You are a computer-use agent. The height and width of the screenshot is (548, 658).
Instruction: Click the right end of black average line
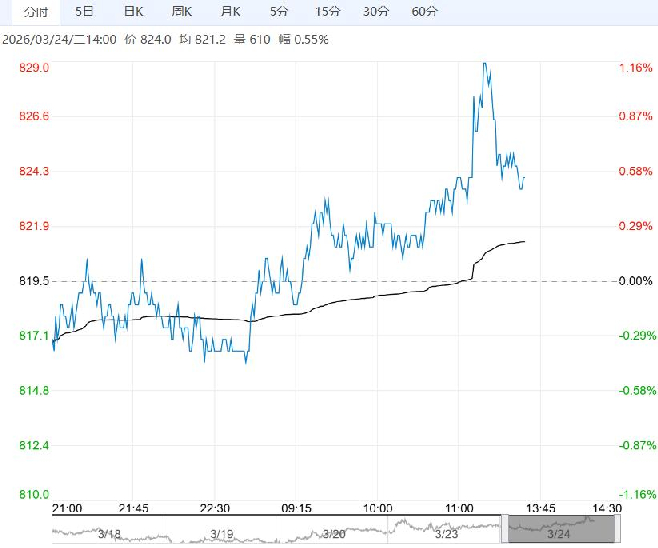[525, 241]
